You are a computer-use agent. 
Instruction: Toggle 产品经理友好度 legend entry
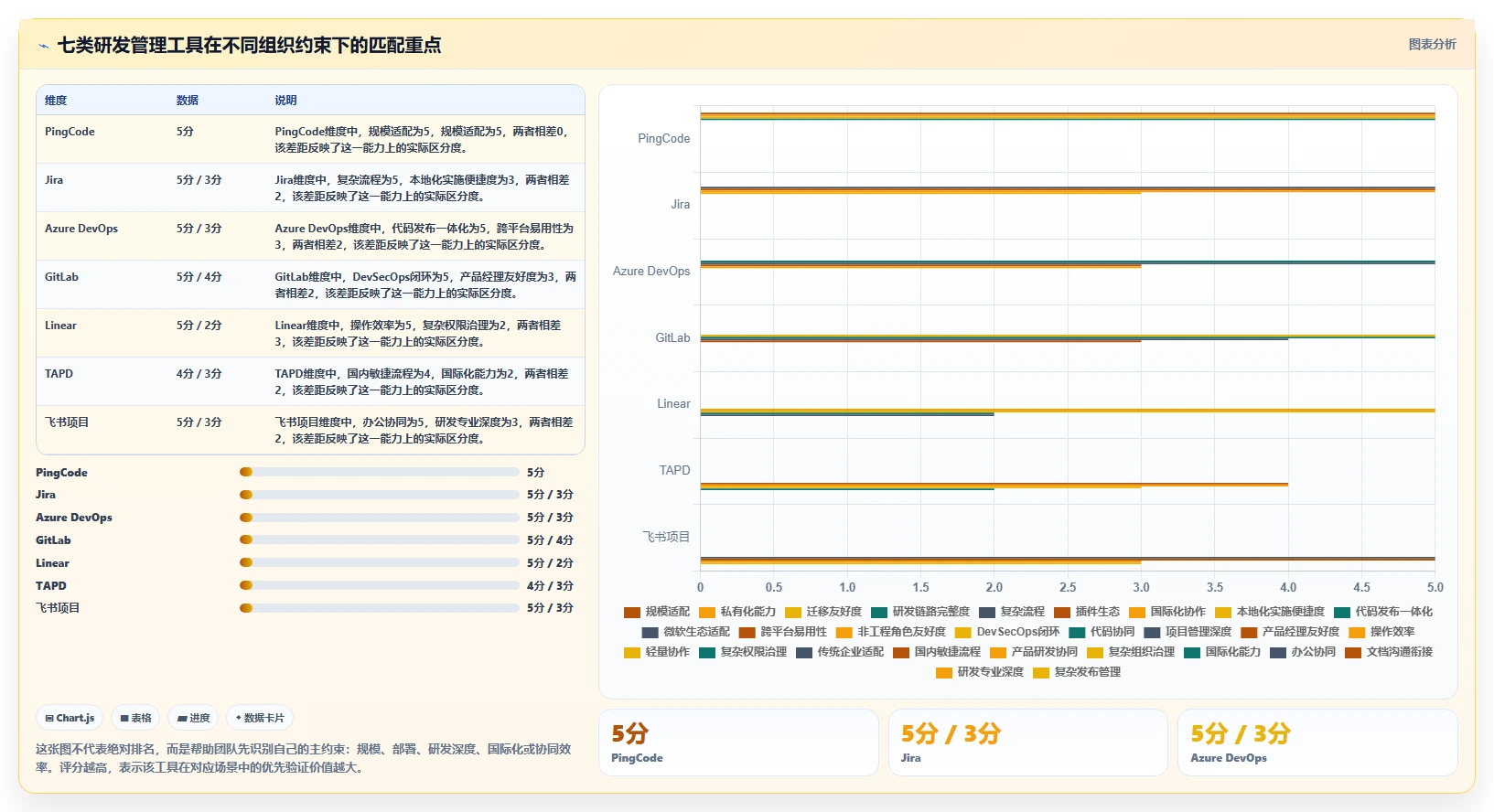point(1290,632)
